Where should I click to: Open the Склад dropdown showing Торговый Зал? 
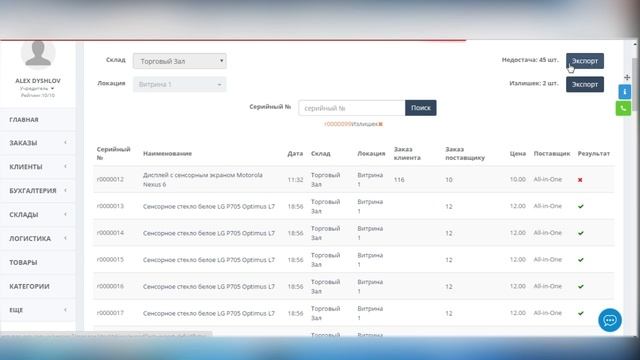point(180,61)
